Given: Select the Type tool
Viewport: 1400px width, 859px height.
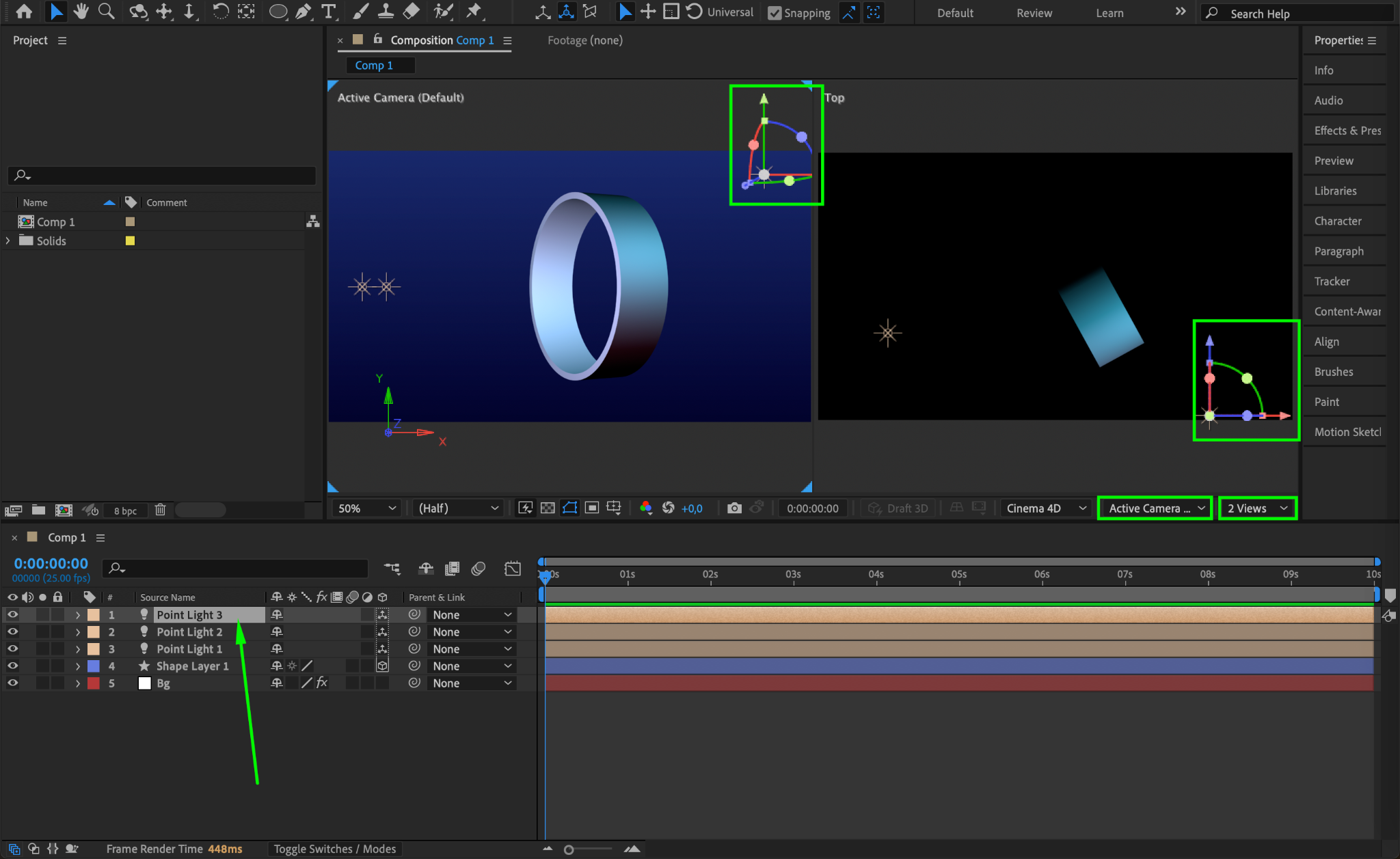Looking at the screenshot, I should [329, 12].
